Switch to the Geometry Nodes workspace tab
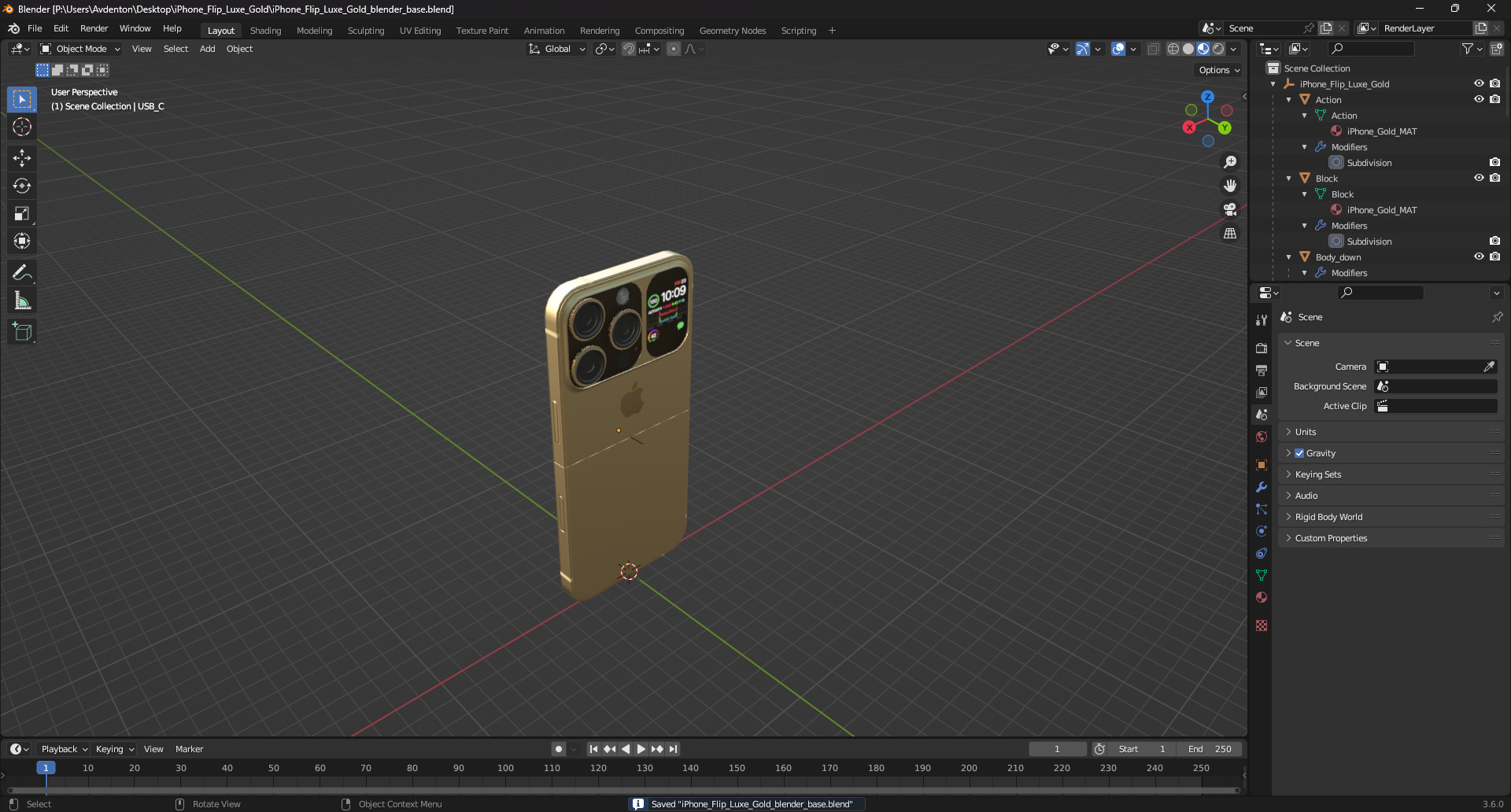This screenshot has width=1511, height=812. click(733, 31)
